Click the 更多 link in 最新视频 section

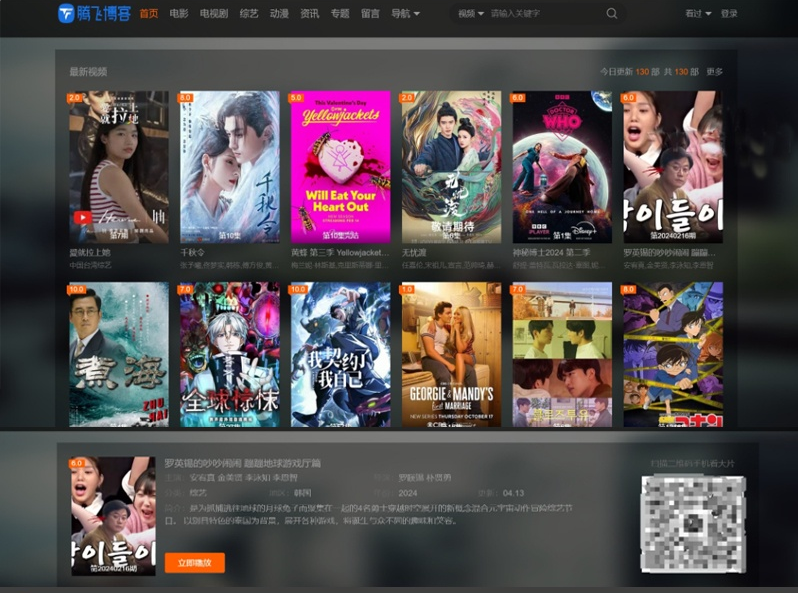(x=714, y=72)
